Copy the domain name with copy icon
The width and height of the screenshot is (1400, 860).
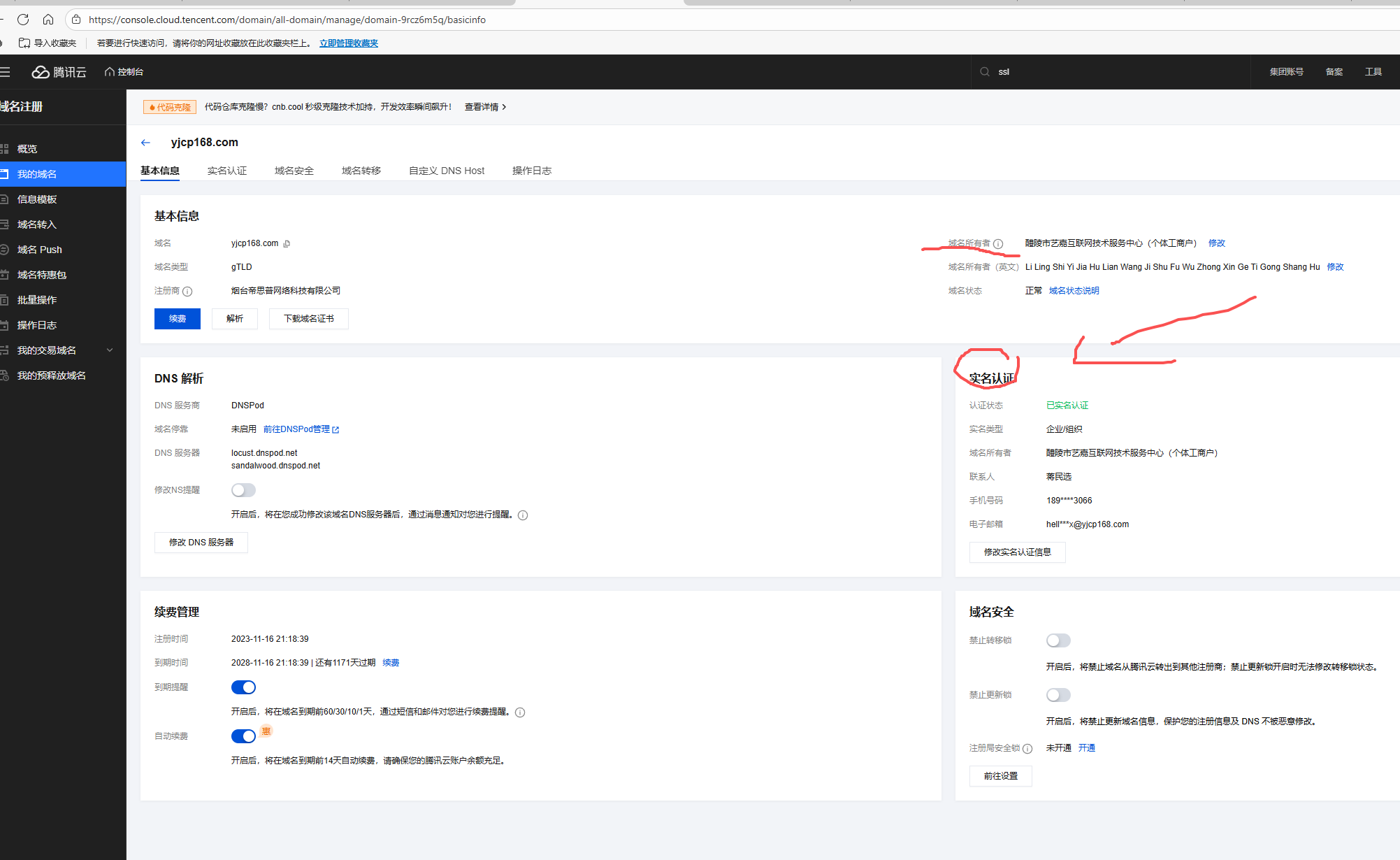pos(287,244)
